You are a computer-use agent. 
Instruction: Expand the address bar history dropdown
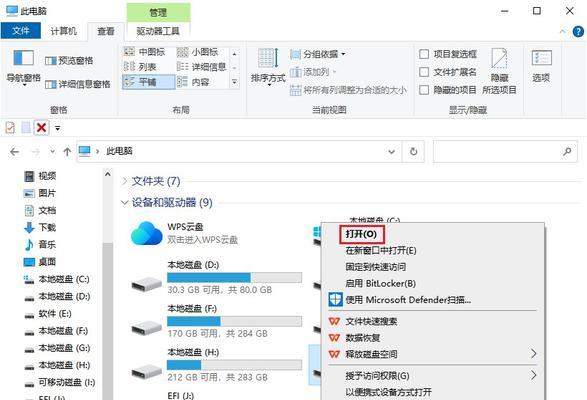pos(392,152)
